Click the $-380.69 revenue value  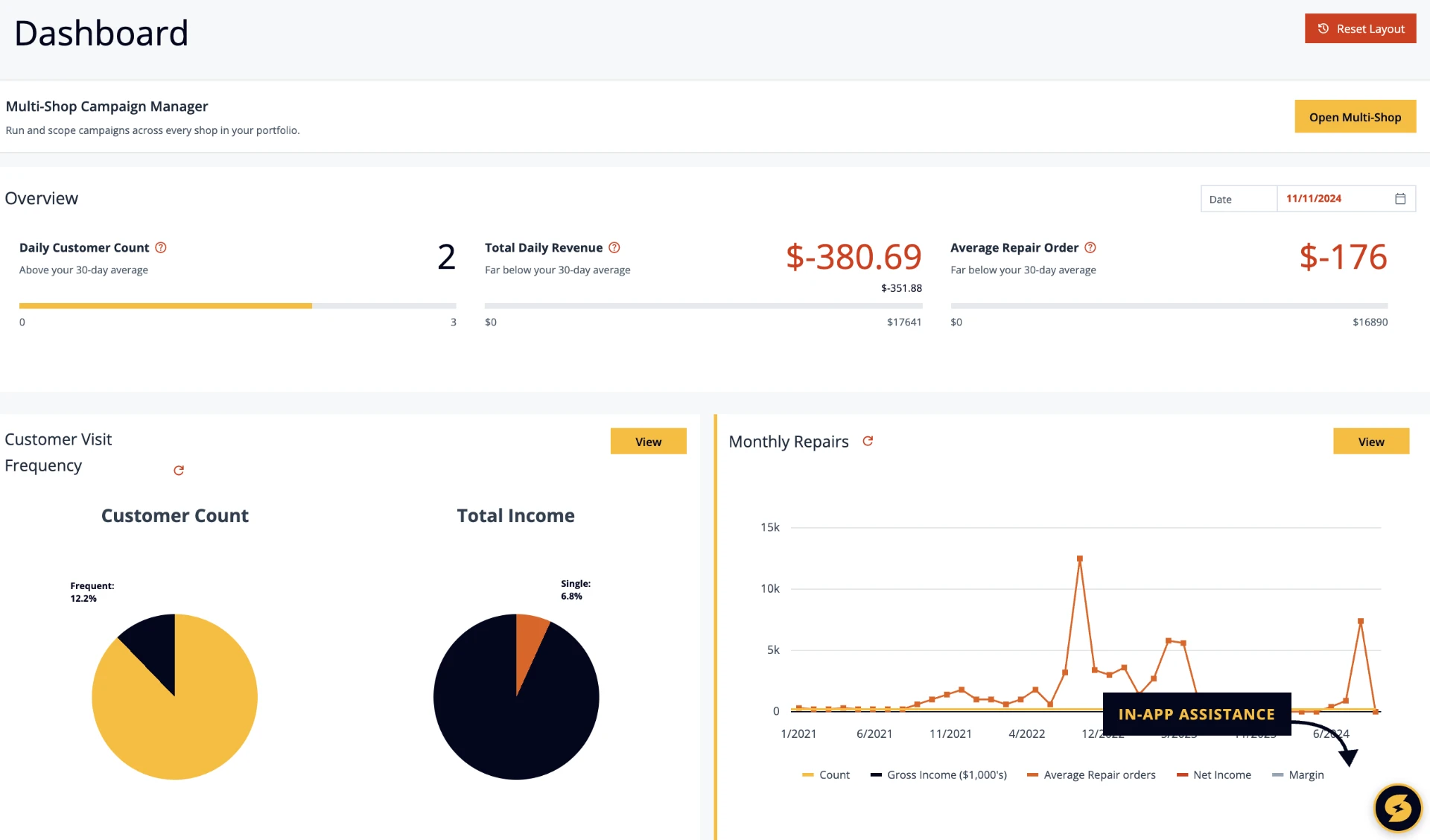854,257
